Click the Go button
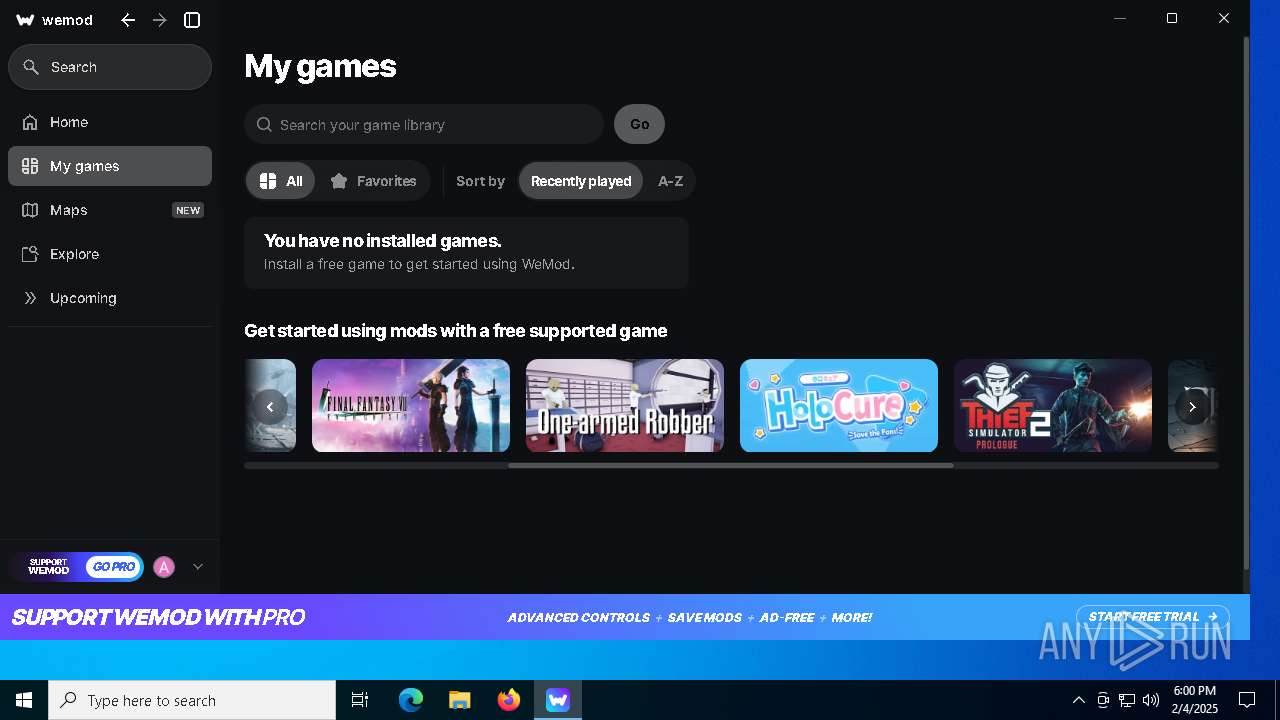This screenshot has height=720, width=1280. tap(639, 124)
